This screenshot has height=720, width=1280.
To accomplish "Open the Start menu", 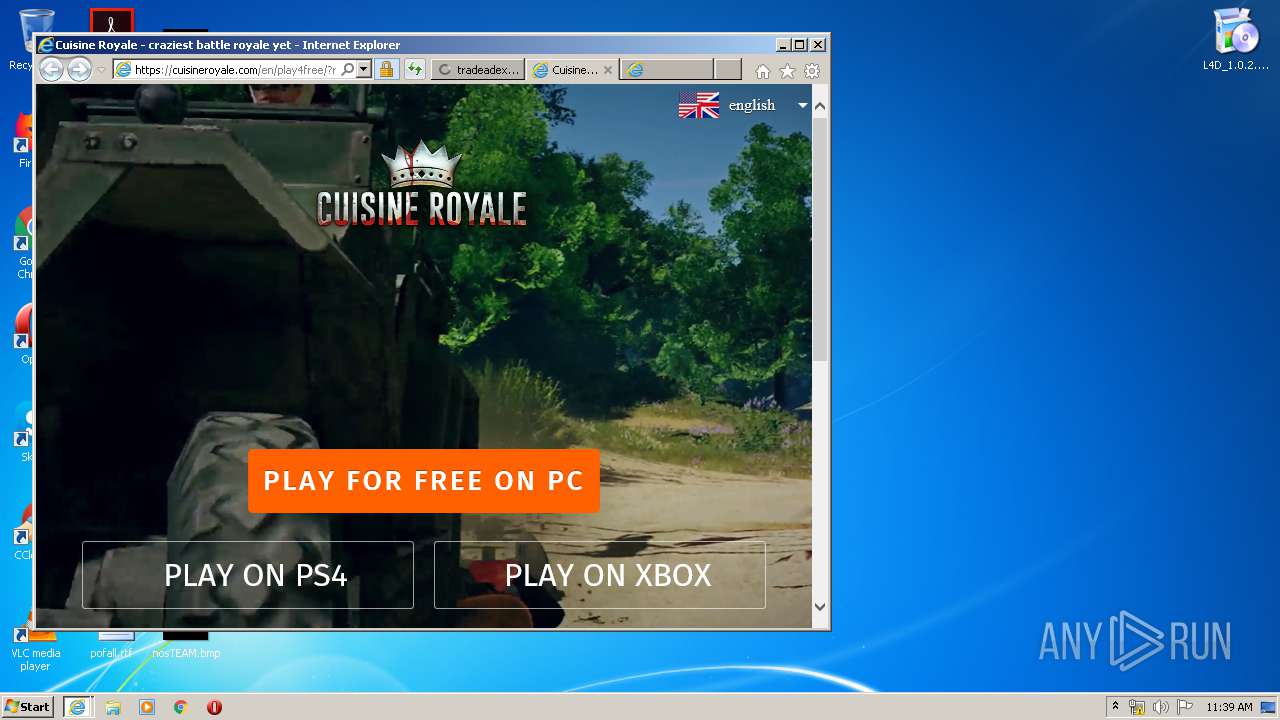I will (27, 707).
